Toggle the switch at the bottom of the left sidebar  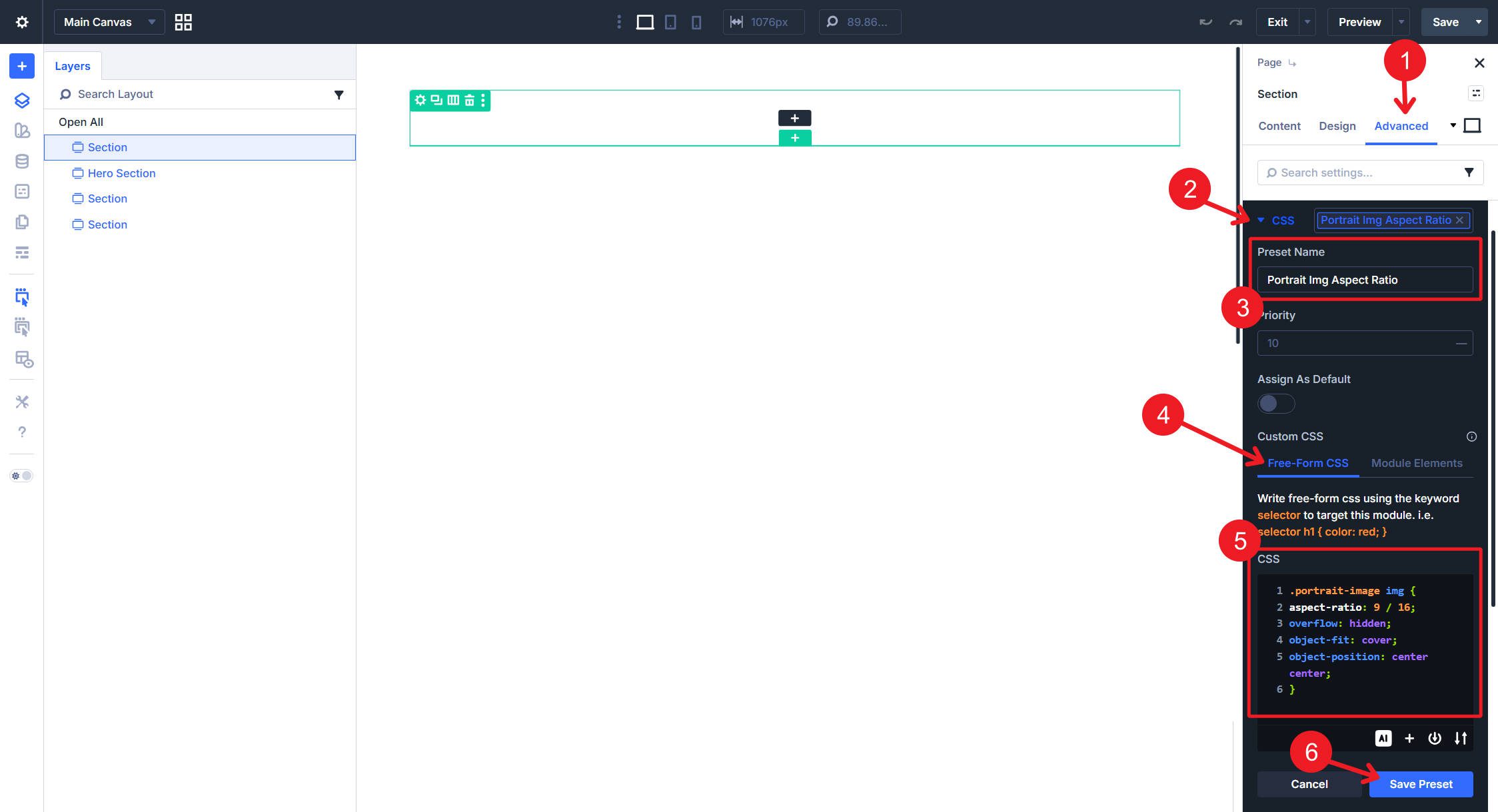point(21,476)
